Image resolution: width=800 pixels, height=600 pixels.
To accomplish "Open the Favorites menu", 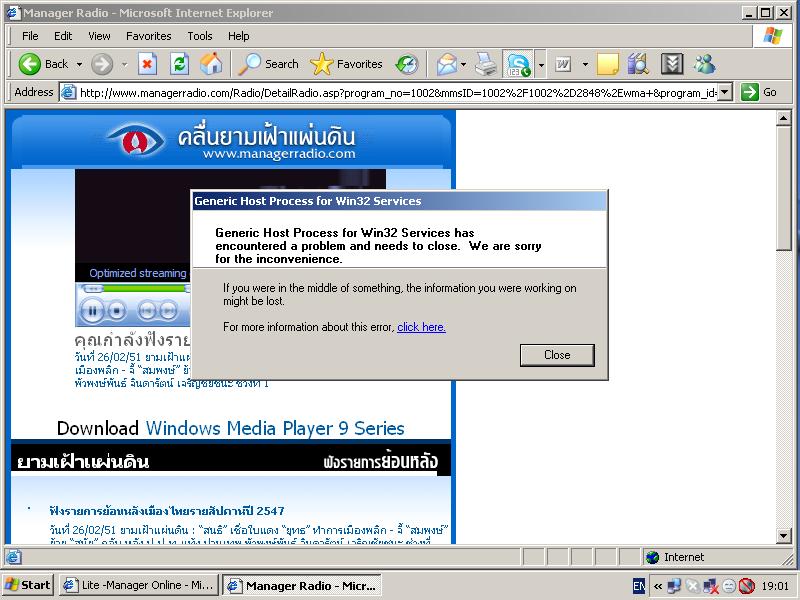I will [148, 36].
